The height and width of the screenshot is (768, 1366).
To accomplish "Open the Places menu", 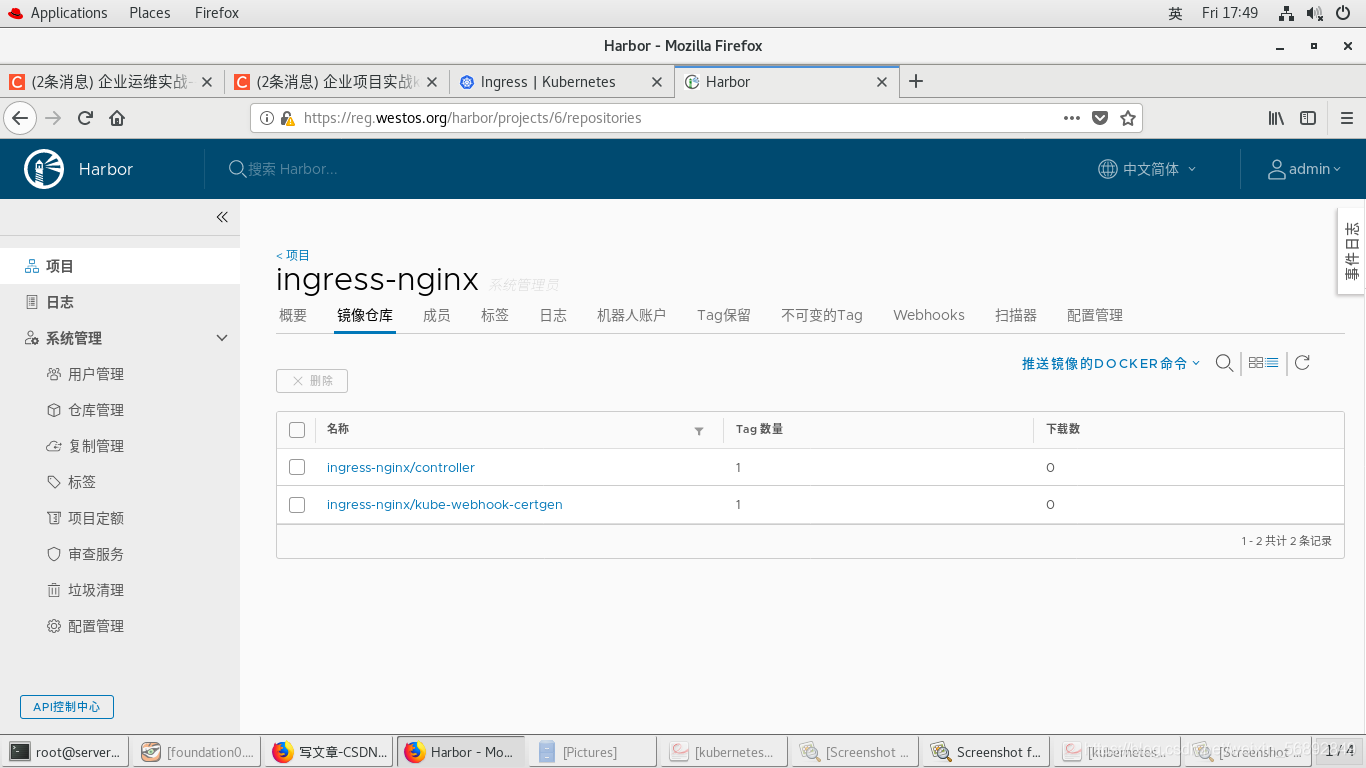I will (x=149, y=13).
